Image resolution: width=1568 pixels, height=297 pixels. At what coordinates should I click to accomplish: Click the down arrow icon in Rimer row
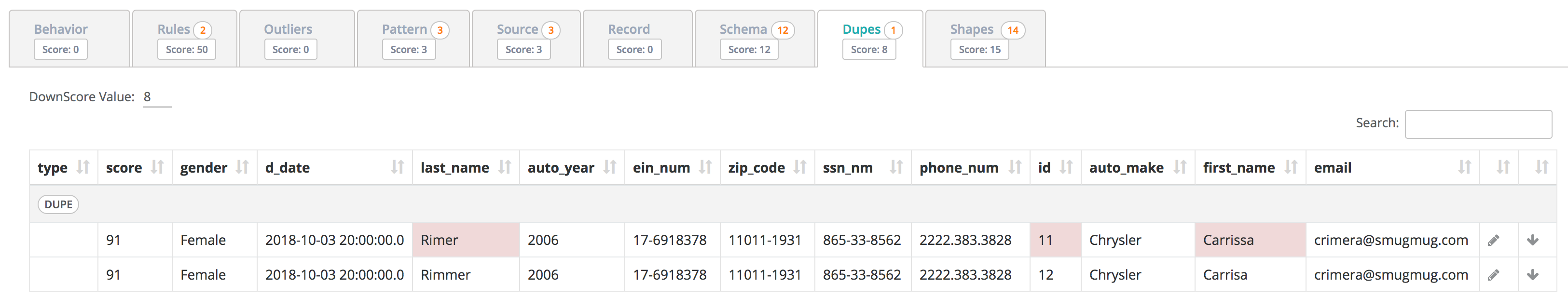click(1533, 241)
